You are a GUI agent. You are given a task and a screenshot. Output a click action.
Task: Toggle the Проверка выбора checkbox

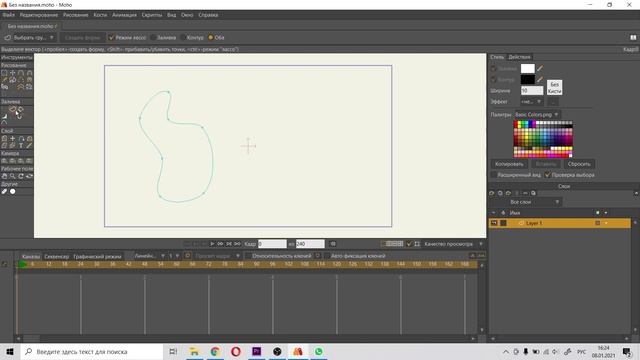pos(547,175)
